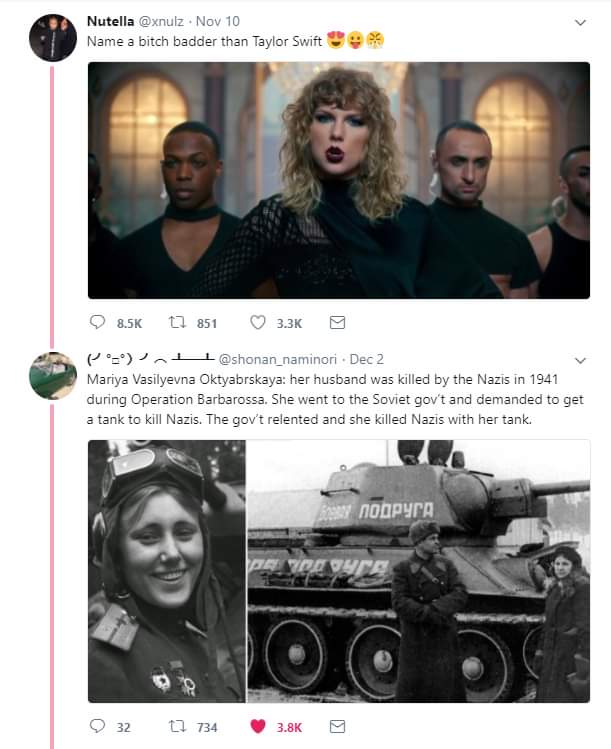
Task: Enlarge the portrait photo of the tank driver
Action: pos(167,571)
